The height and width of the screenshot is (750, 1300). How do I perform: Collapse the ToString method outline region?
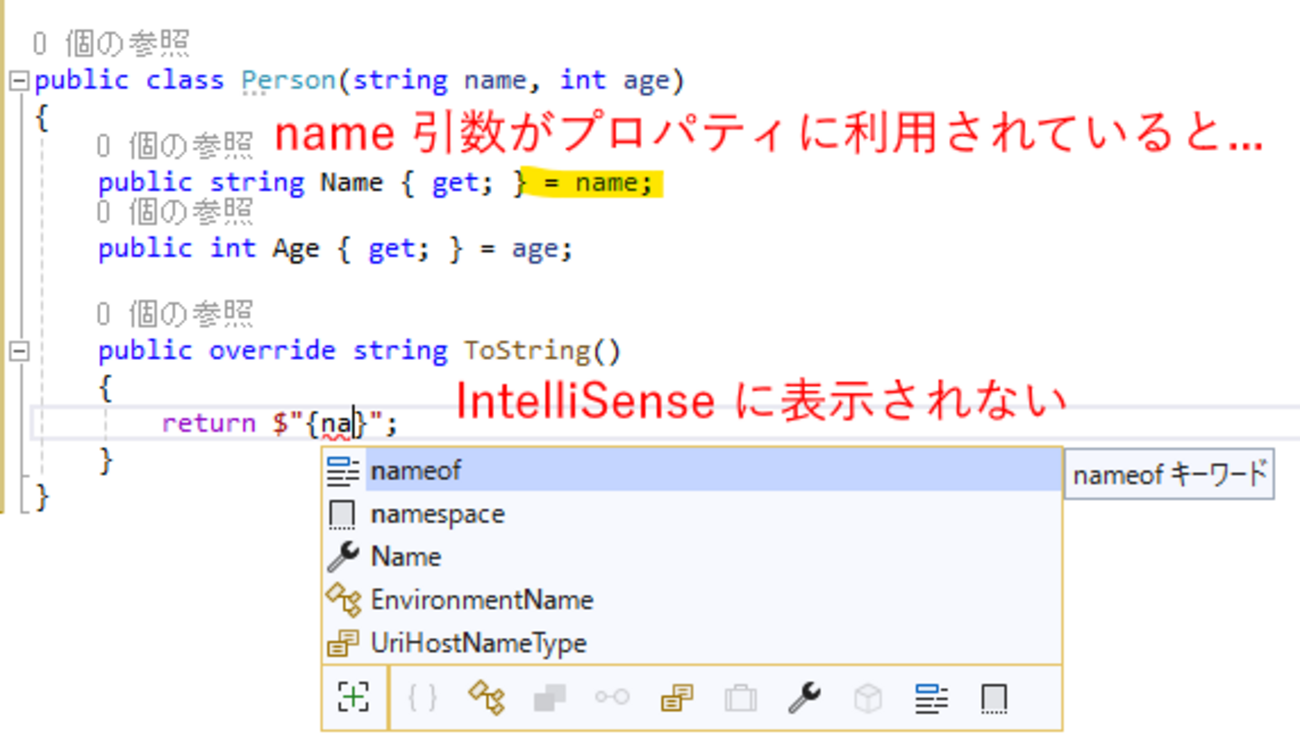(18, 351)
